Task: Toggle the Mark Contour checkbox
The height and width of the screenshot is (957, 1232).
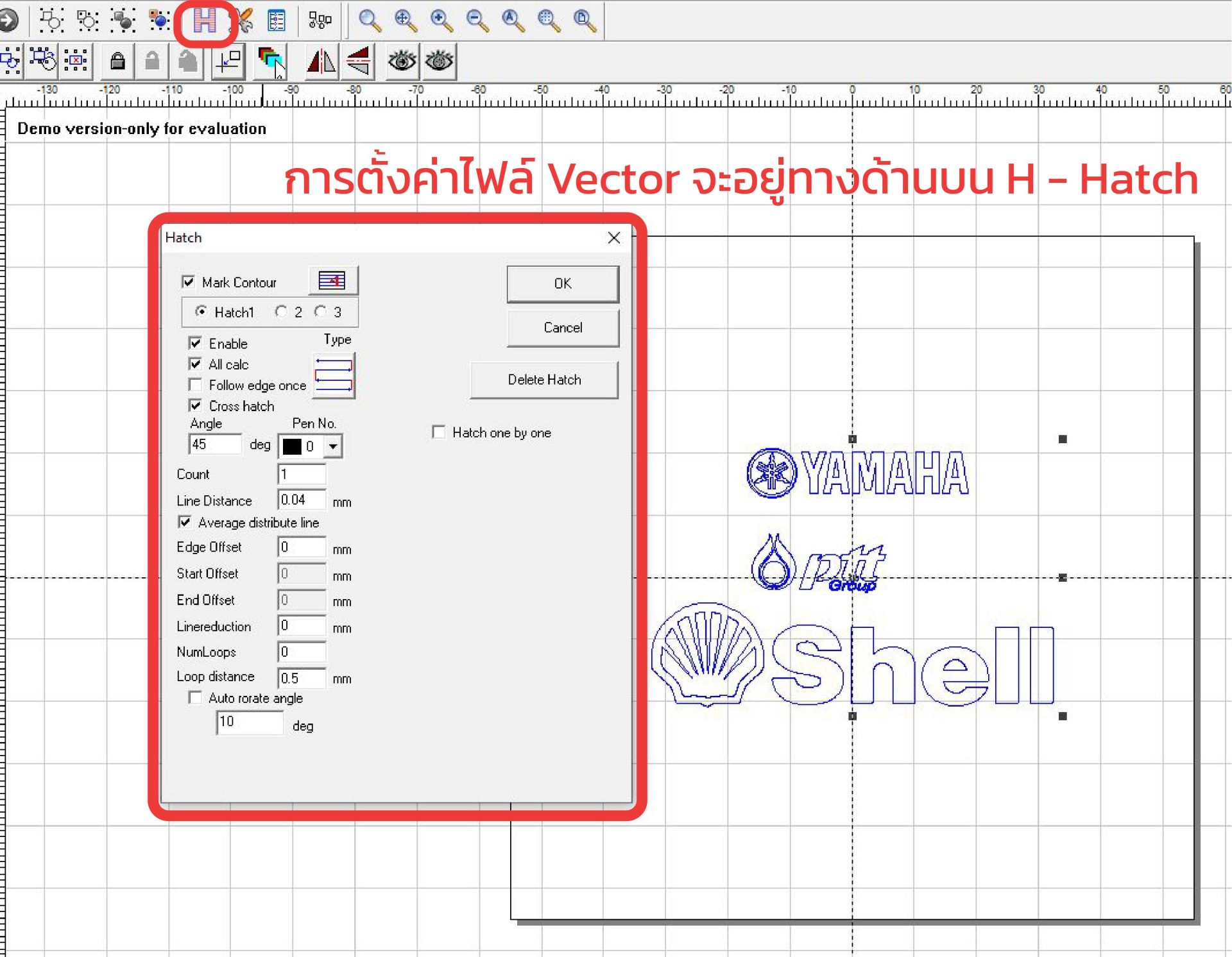Action: pos(188,282)
